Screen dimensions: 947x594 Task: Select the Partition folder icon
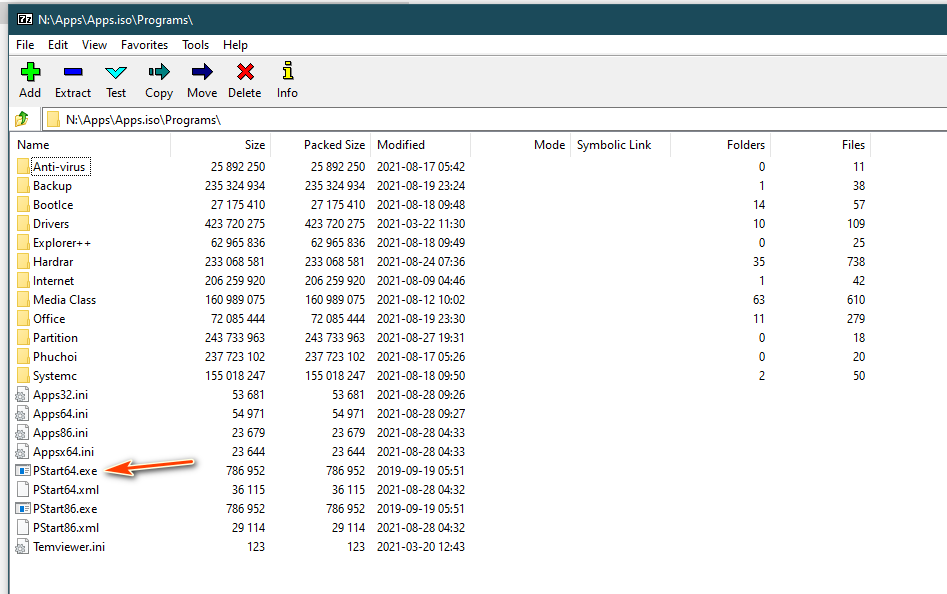(x=23, y=337)
